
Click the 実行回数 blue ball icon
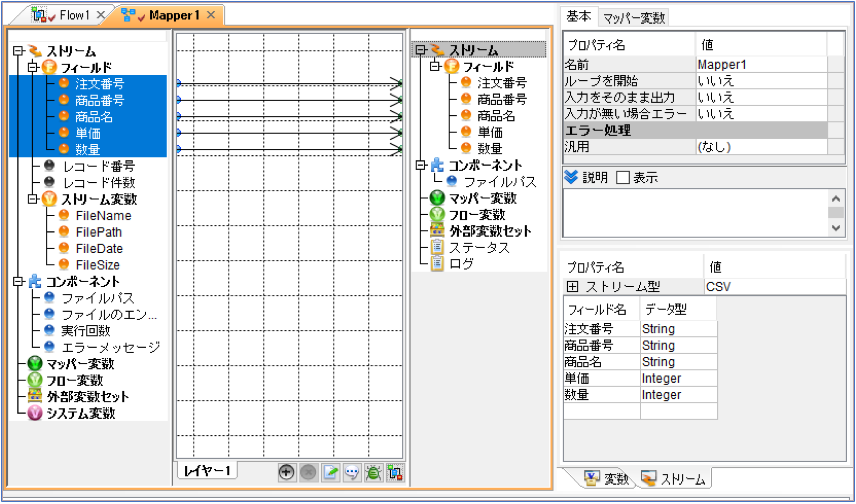click(x=49, y=330)
